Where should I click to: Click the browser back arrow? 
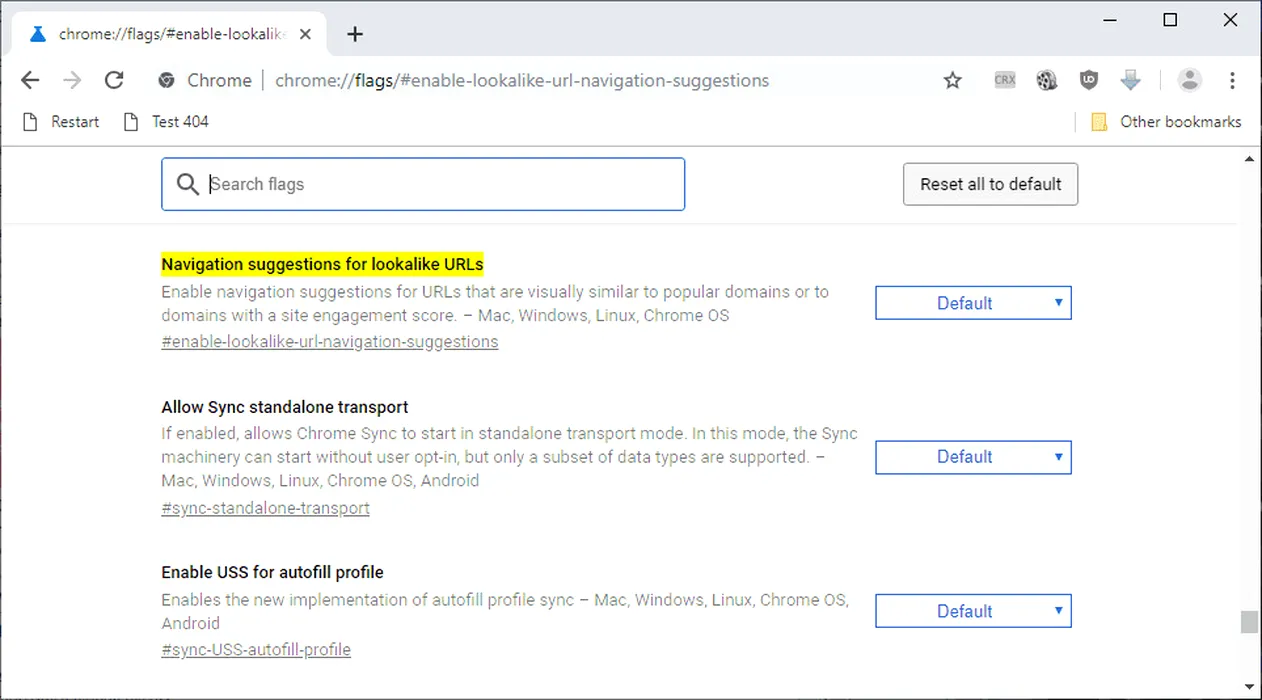(30, 80)
